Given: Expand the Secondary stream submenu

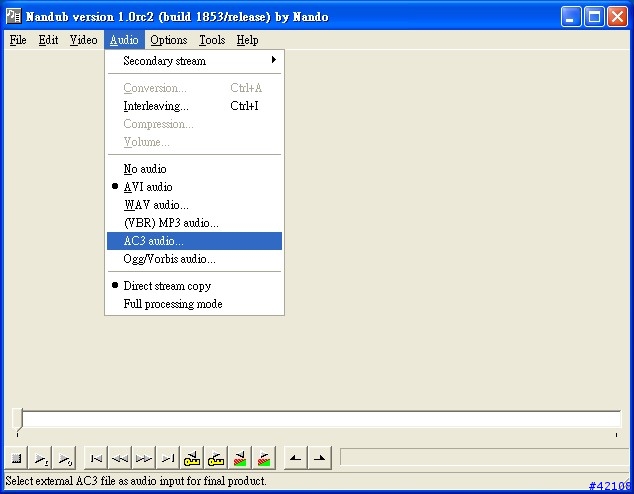Looking at the screenshot, I should pyautogui.click(x=194, y=61).
